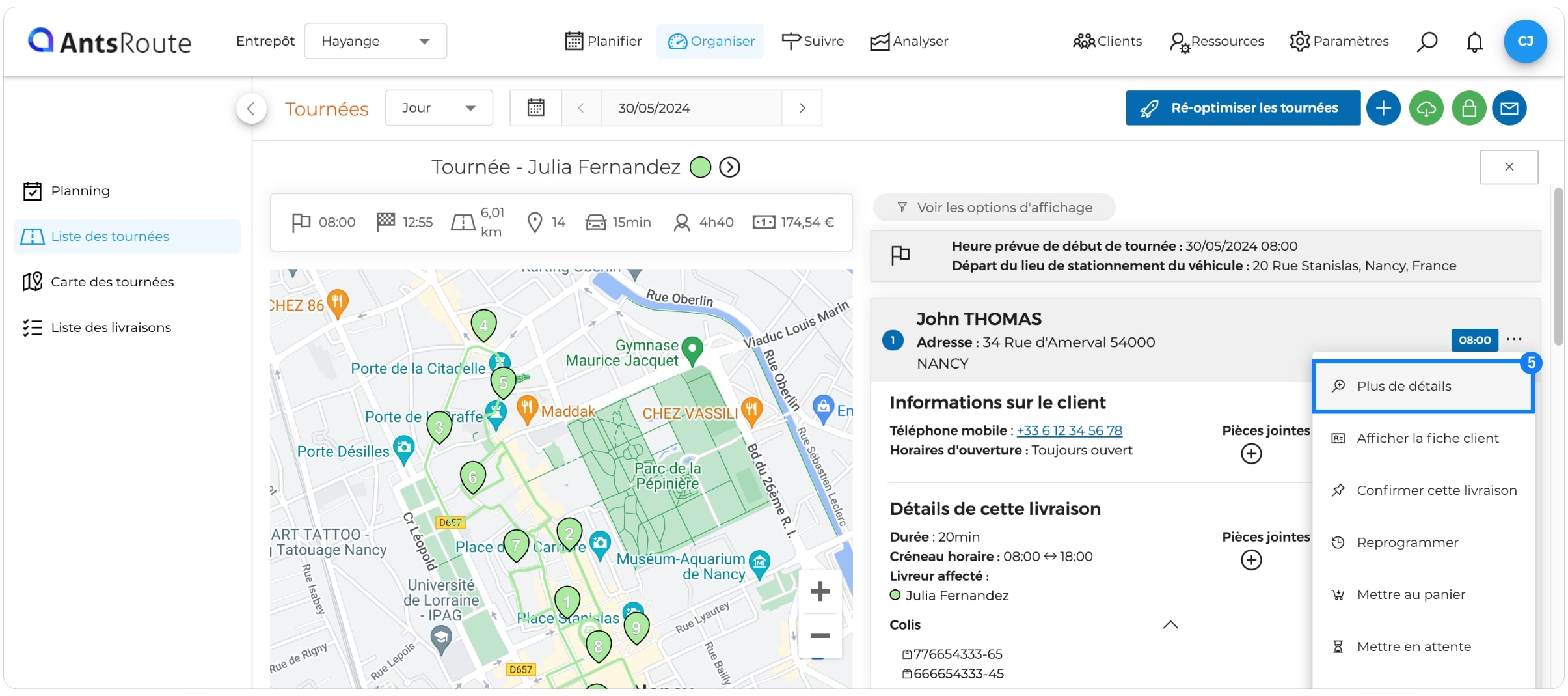
Task: Choose Mettre en attente
Action: (1424, 647)
